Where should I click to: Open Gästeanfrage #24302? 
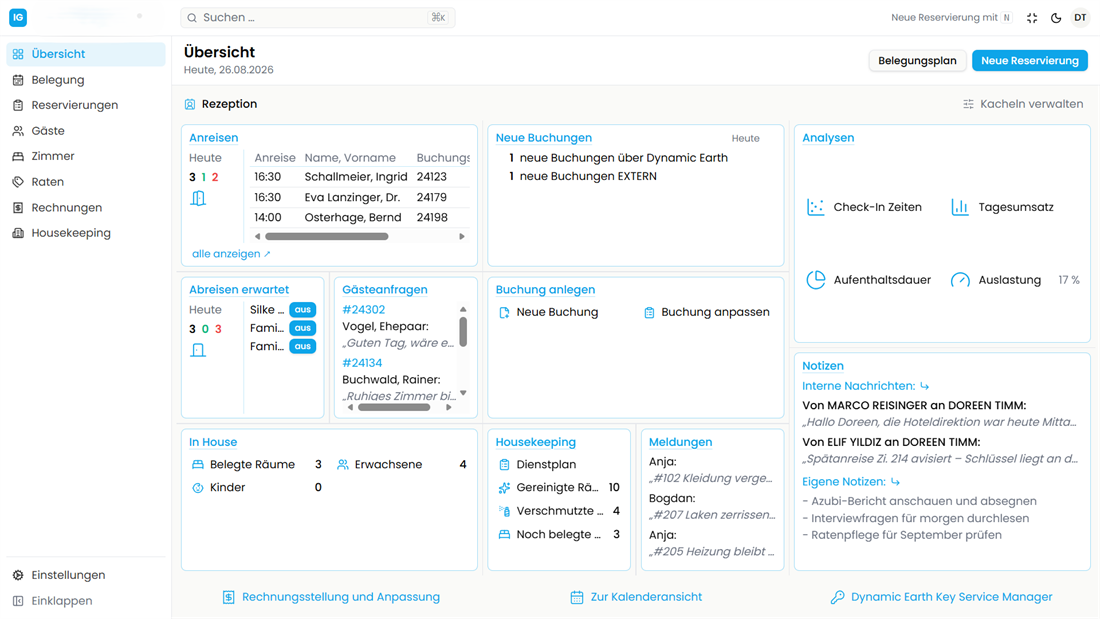(x=363, y=310)
